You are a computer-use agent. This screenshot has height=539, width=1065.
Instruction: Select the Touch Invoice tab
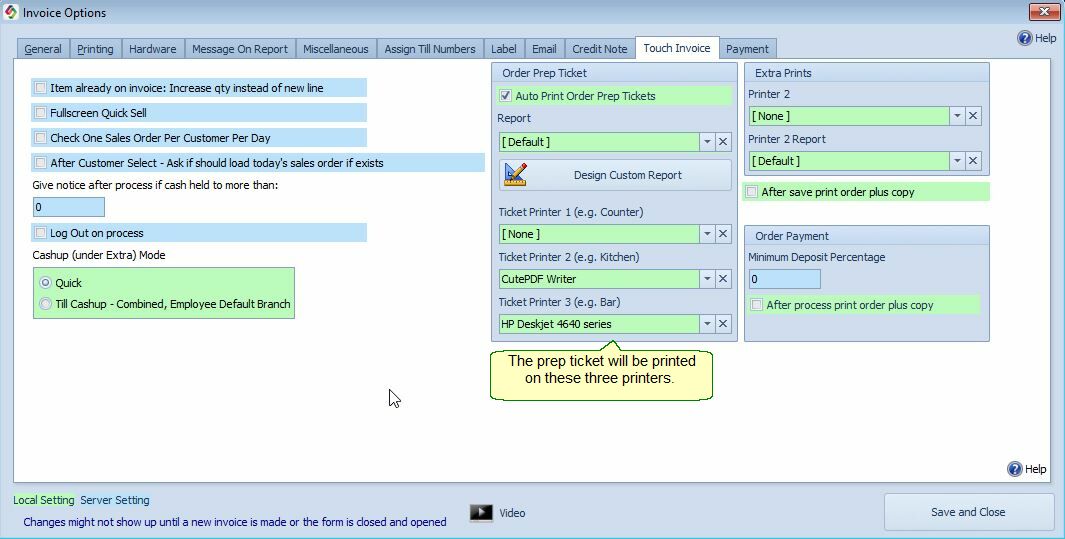point(677,48)
